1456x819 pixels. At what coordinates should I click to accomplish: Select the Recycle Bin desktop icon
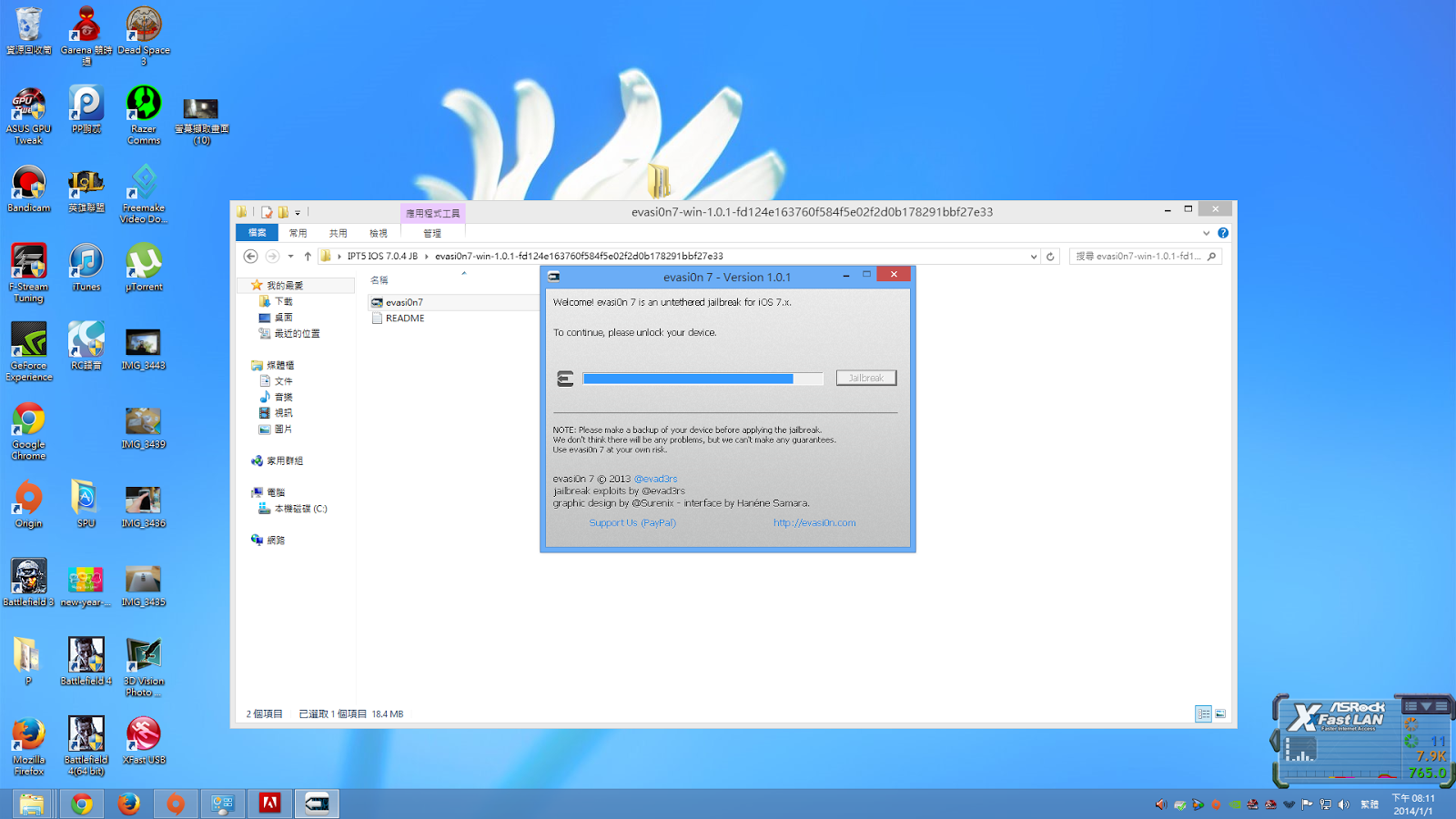(x=28, y=32)
